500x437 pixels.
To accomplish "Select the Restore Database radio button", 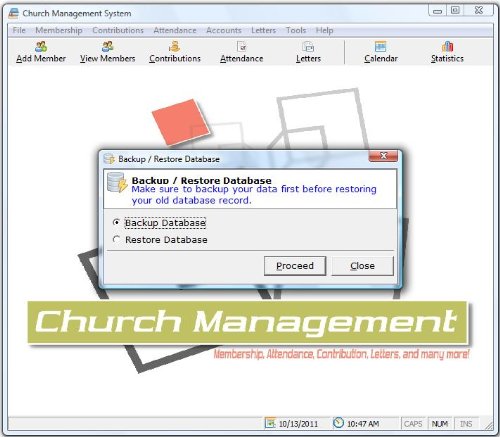I will tap(116, 239).
